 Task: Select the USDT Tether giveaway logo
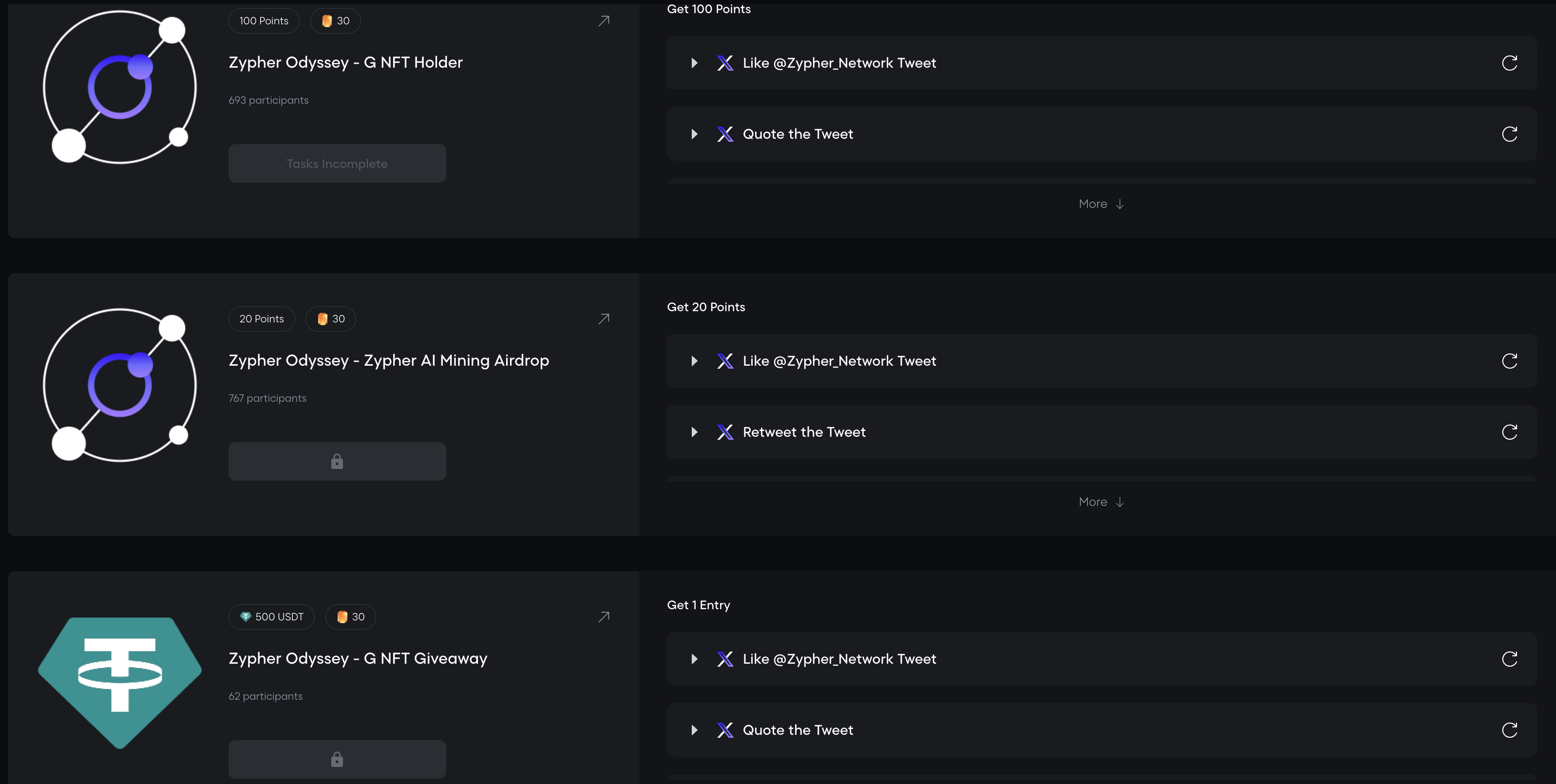point(120,683)
